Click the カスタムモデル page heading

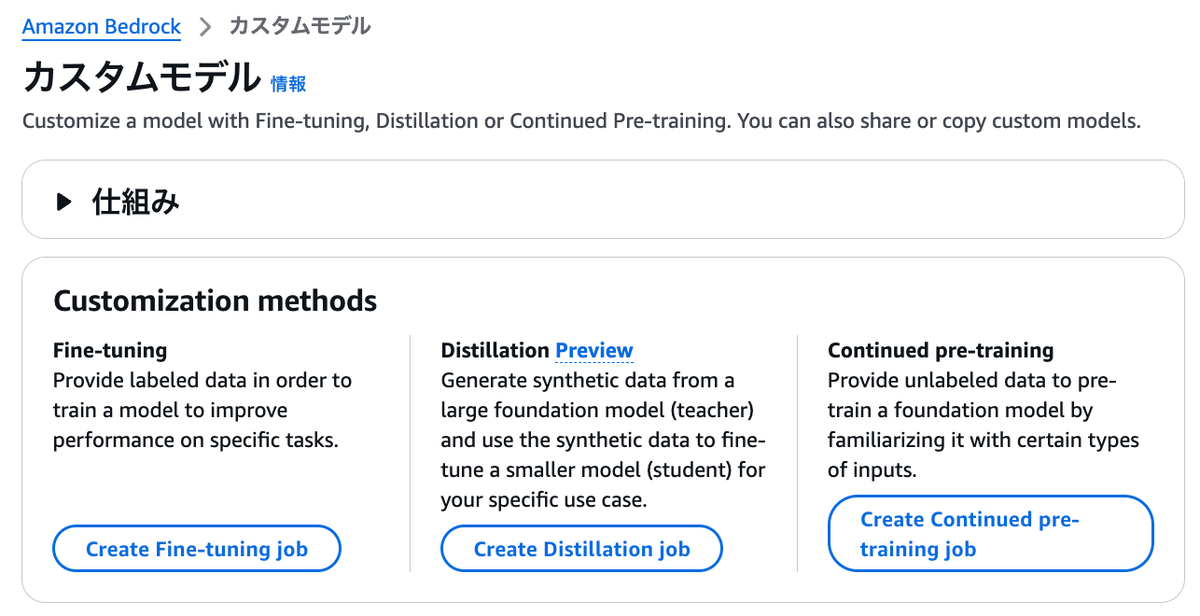click(x=141, y=77)
